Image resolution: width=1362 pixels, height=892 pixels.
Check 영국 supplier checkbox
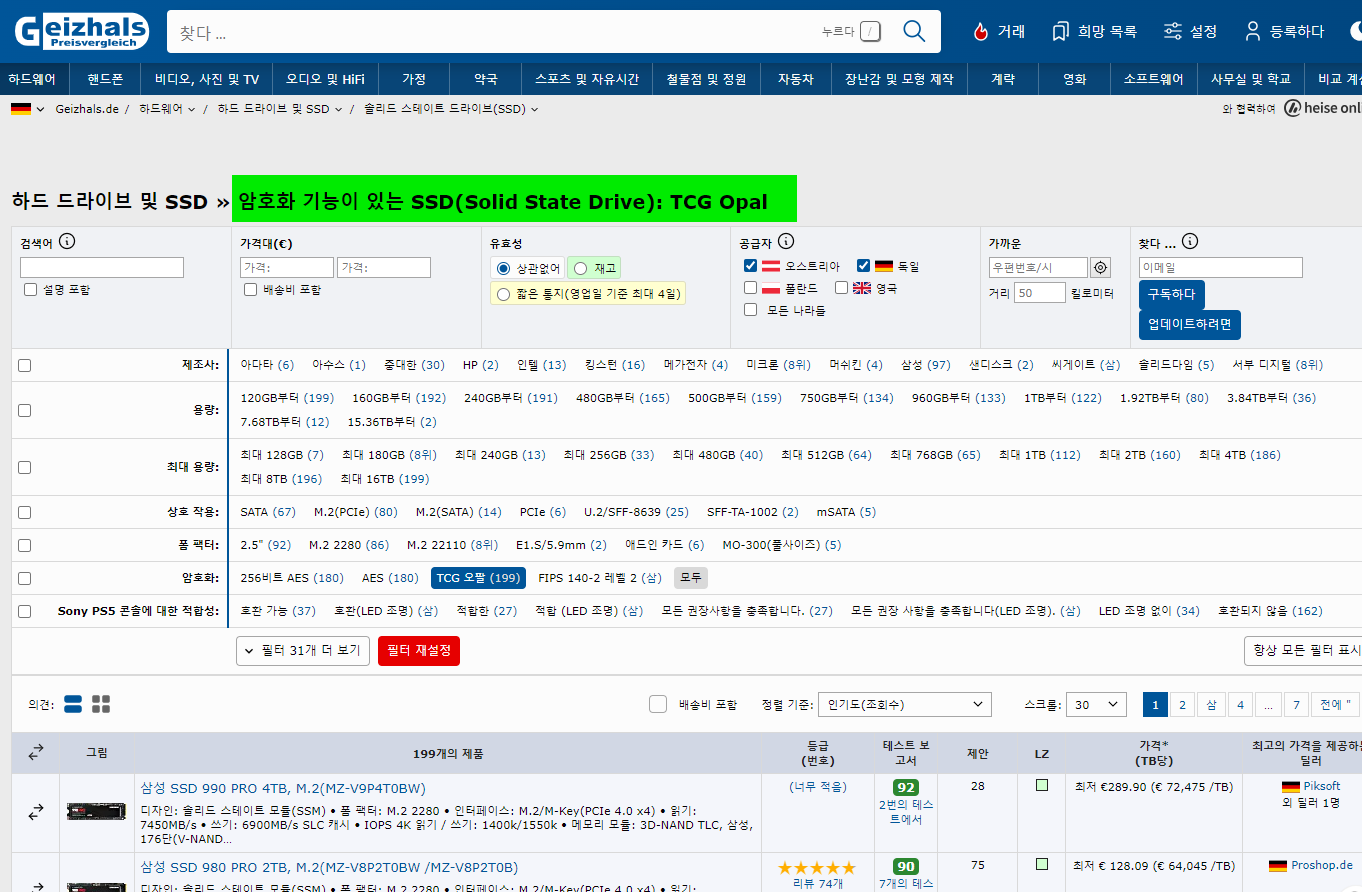pyautogui.click(x=842, y=288)
